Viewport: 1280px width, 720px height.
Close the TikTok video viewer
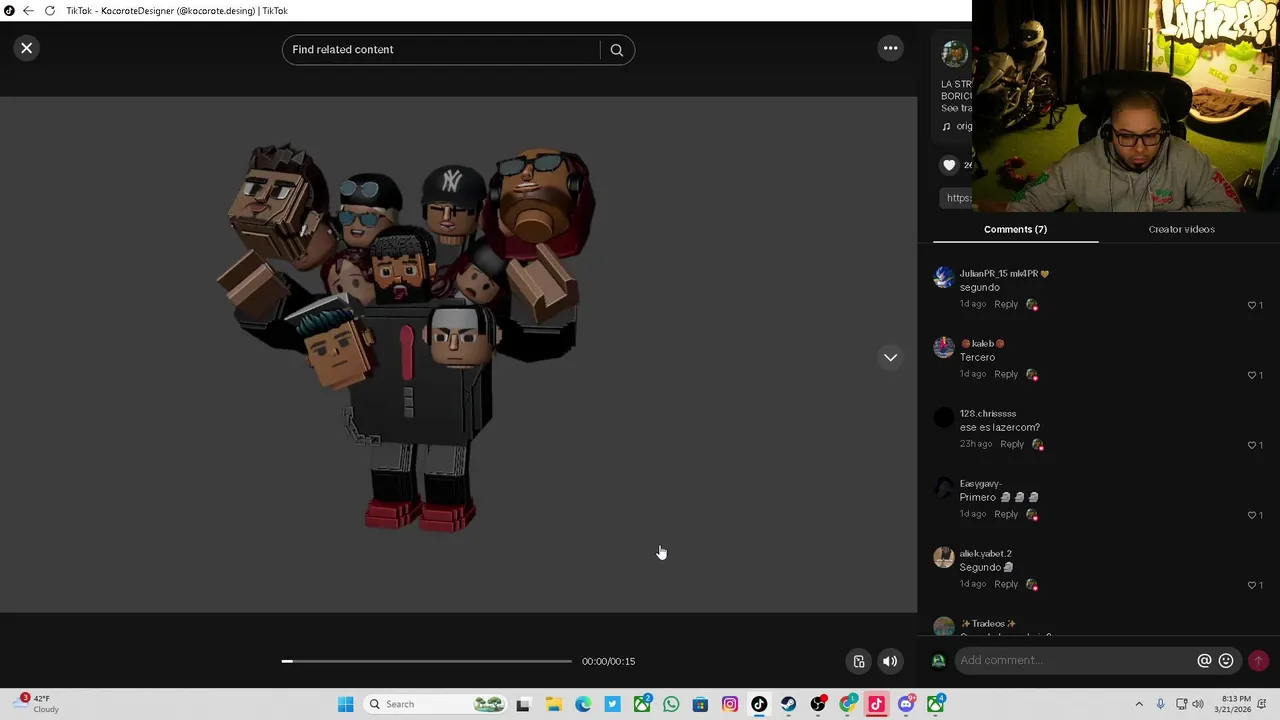27,48
